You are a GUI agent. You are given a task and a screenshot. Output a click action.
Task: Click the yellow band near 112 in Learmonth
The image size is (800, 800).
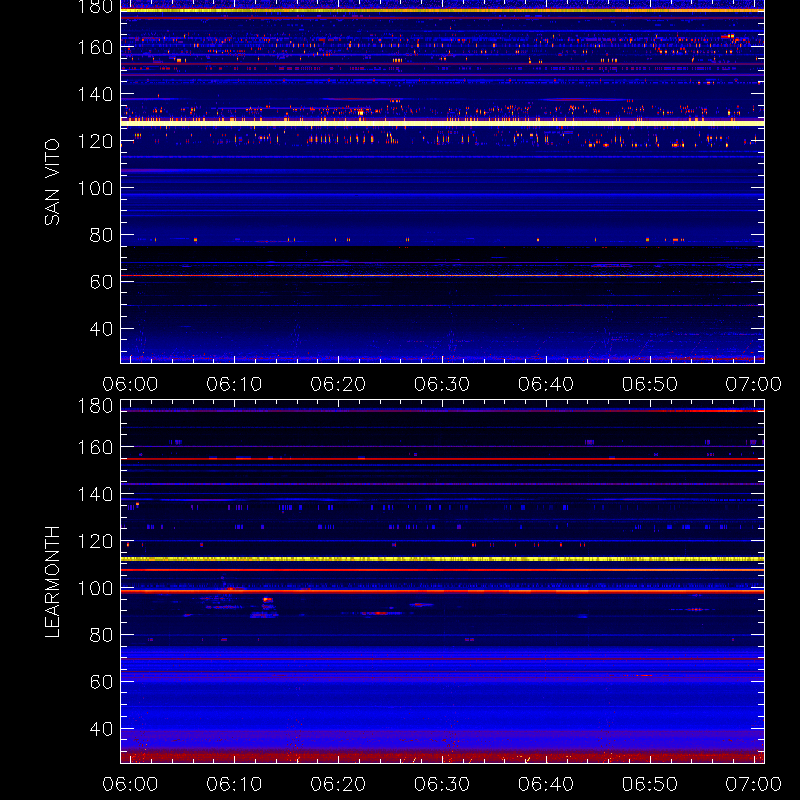coord(442,559)
